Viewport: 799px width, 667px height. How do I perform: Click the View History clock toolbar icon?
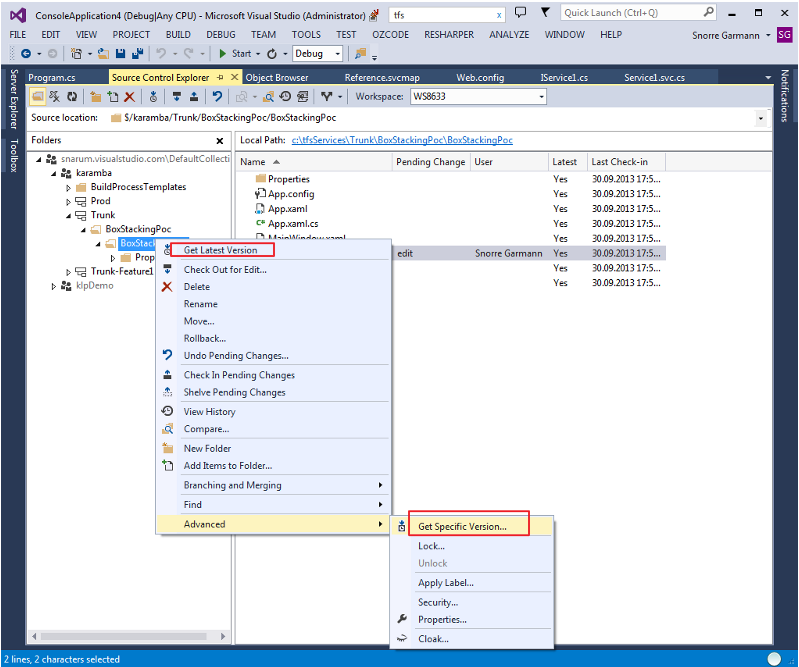click(x=285, y=96)
